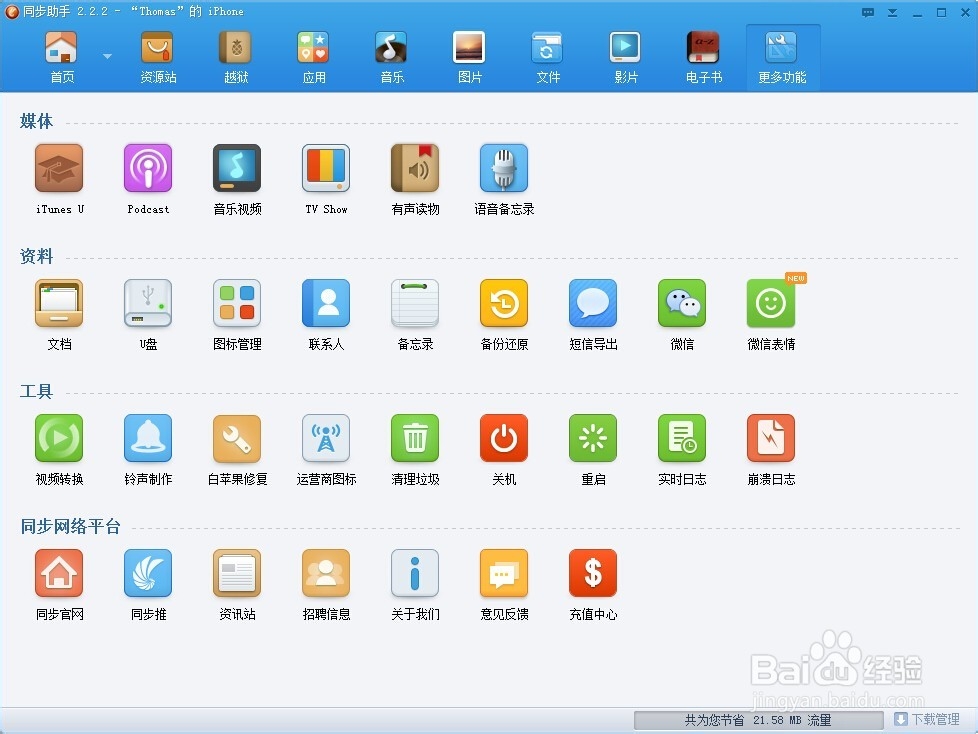Image resolution: width=978 pixels, height=734 pixels.
Task: Expand the dropdown arrow next to 首页
Action: coord(105,57)
